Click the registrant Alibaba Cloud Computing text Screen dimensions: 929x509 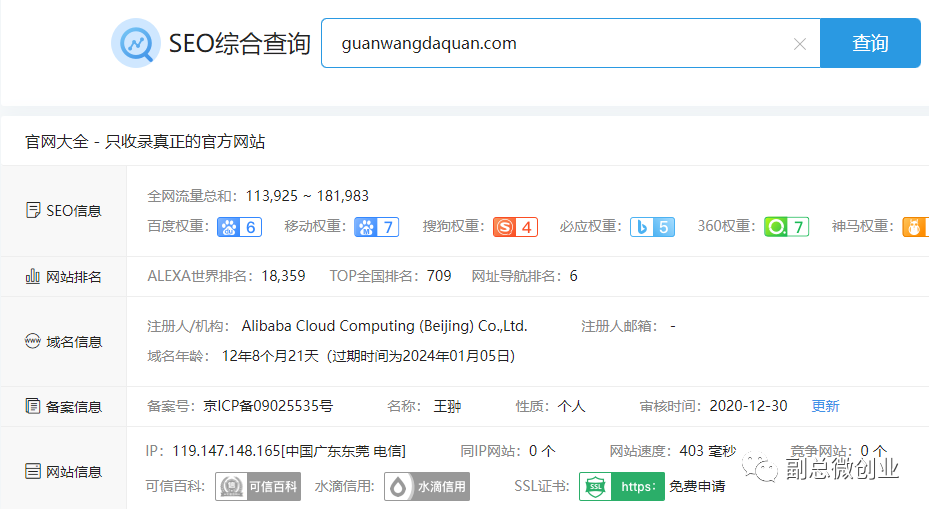385,326
